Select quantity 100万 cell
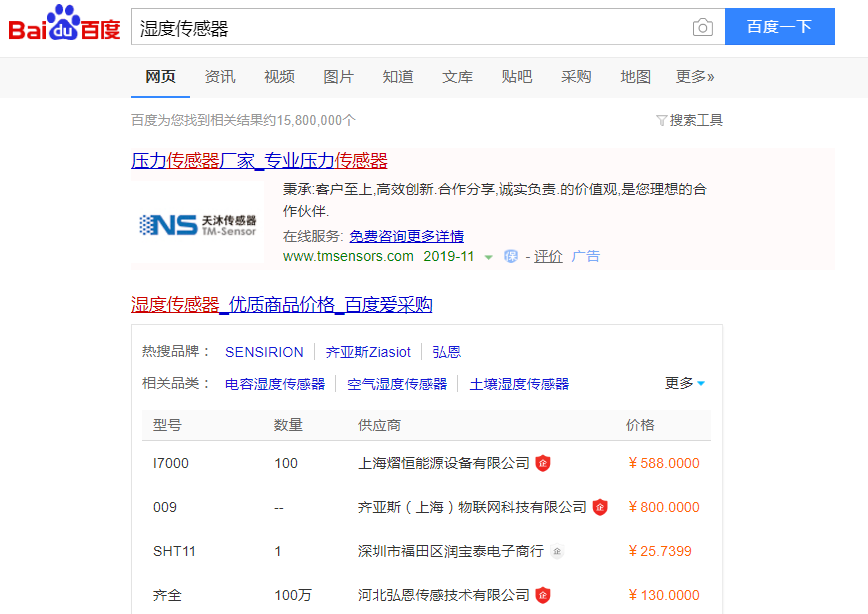This screenshot has height=614, width=868. click(x=293, y=595)
